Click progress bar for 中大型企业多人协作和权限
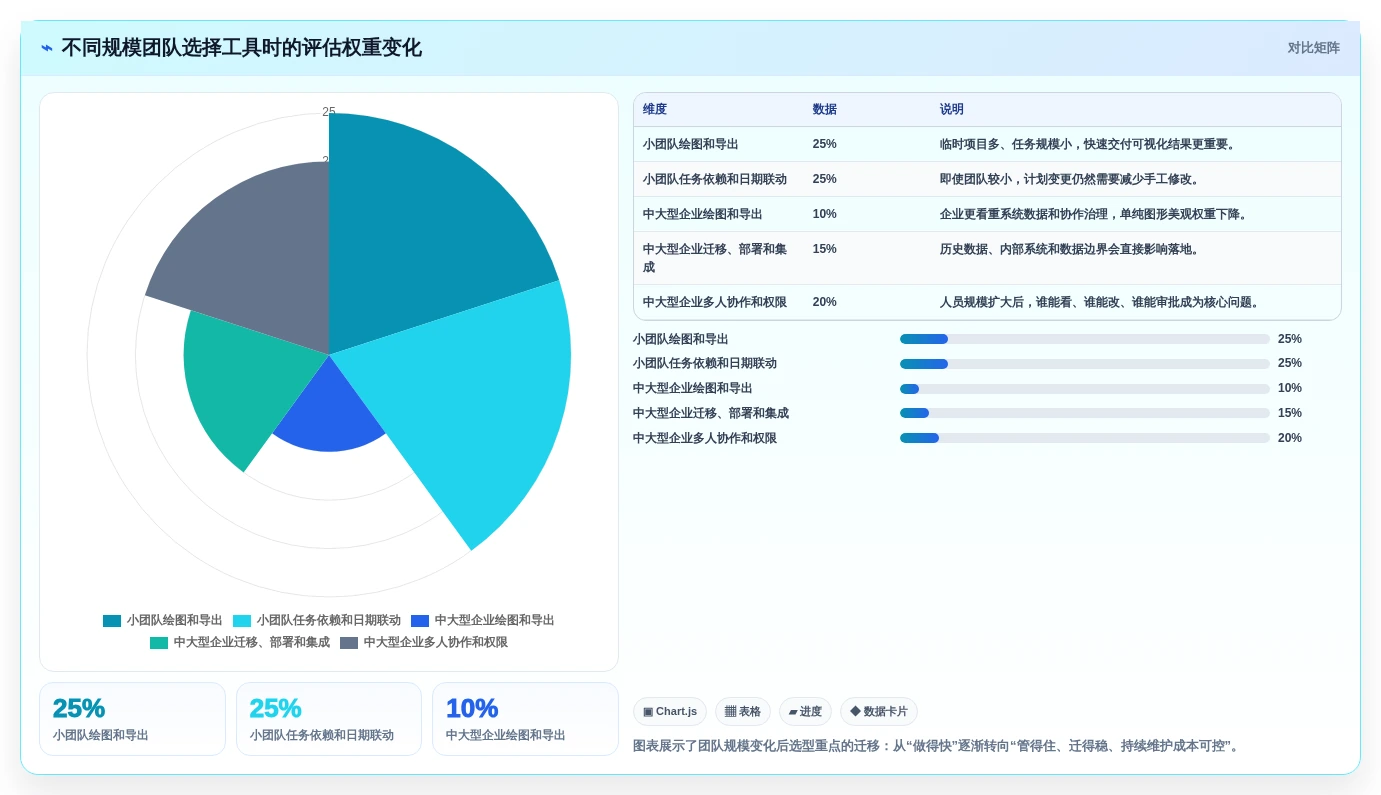This screenshot has width=1381, height=795. (1085, 438)
